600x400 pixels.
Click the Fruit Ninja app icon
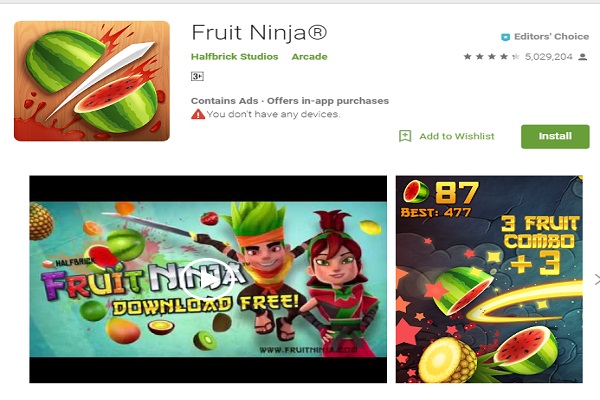(x=92, y=81)
